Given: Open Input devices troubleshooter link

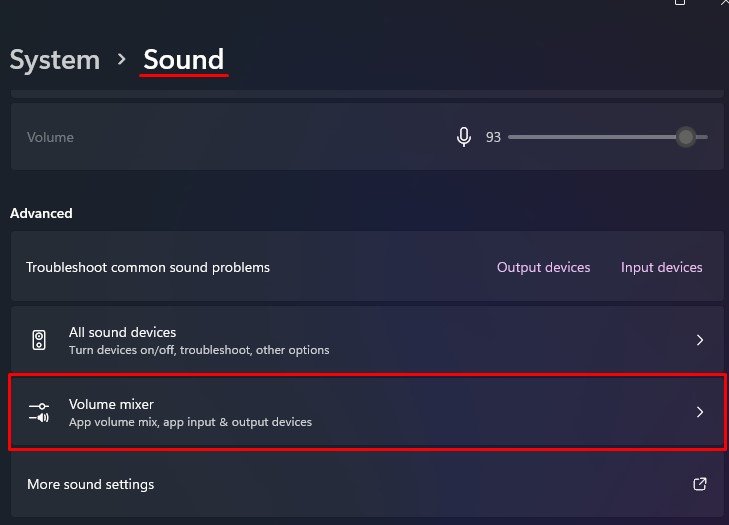Looking at the screenshot, I should (x=662, y=267).
